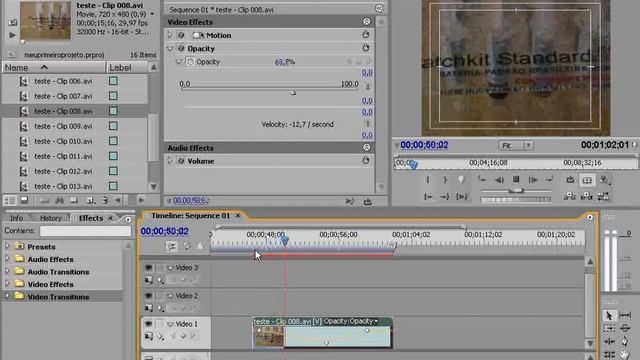Sort project items by Name column
This screenshot has width=640, height=360.
pyautogui.click(x=54, y=67)
